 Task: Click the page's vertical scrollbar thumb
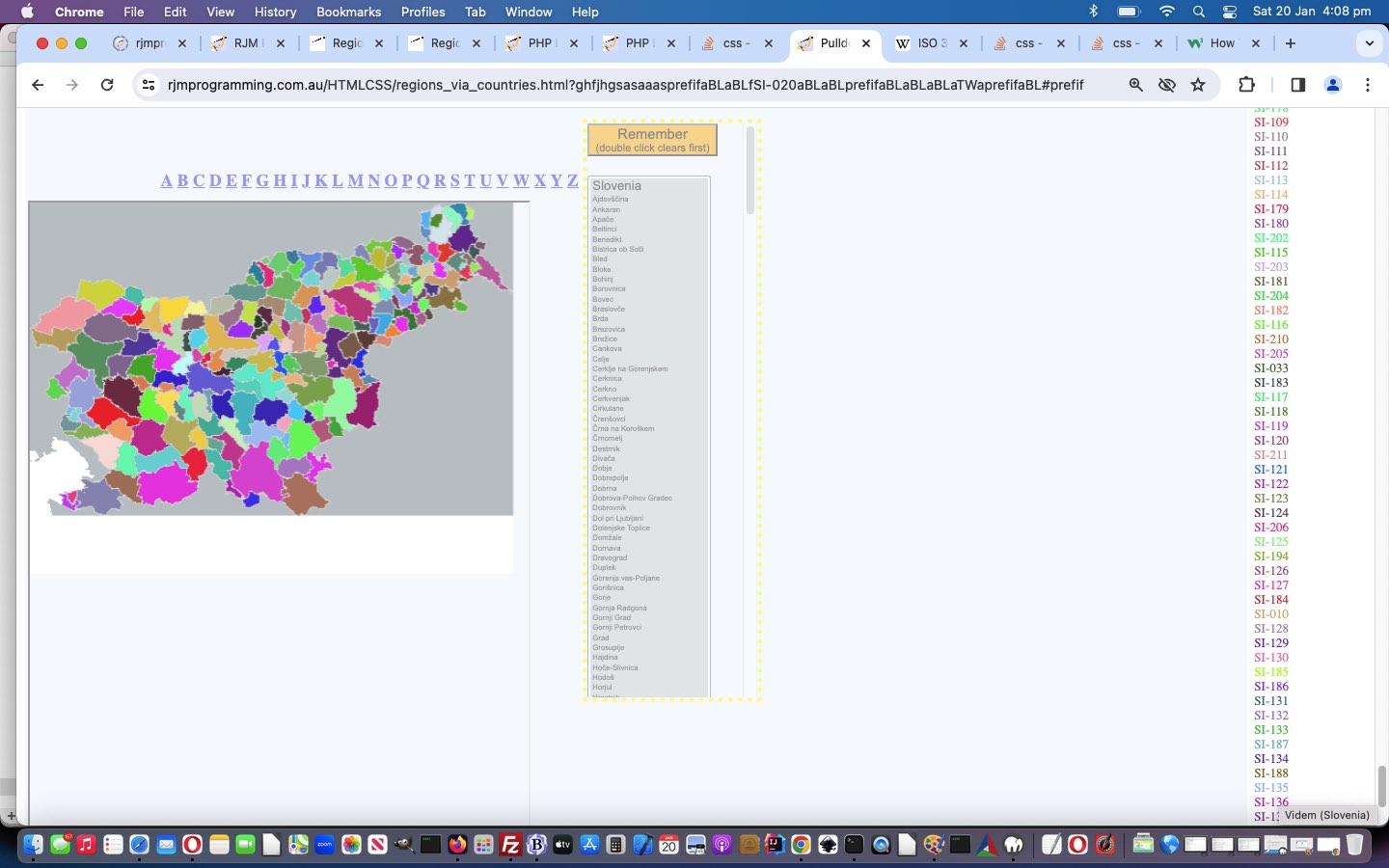point(1381,786)
